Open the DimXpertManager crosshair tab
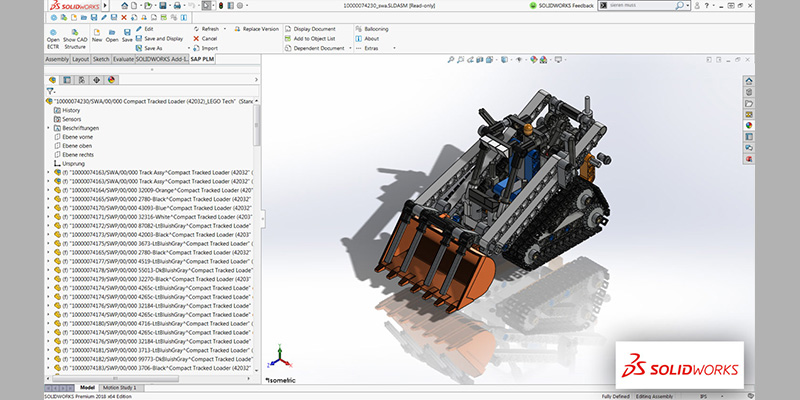The image size is (800, 400). (96, 80)
